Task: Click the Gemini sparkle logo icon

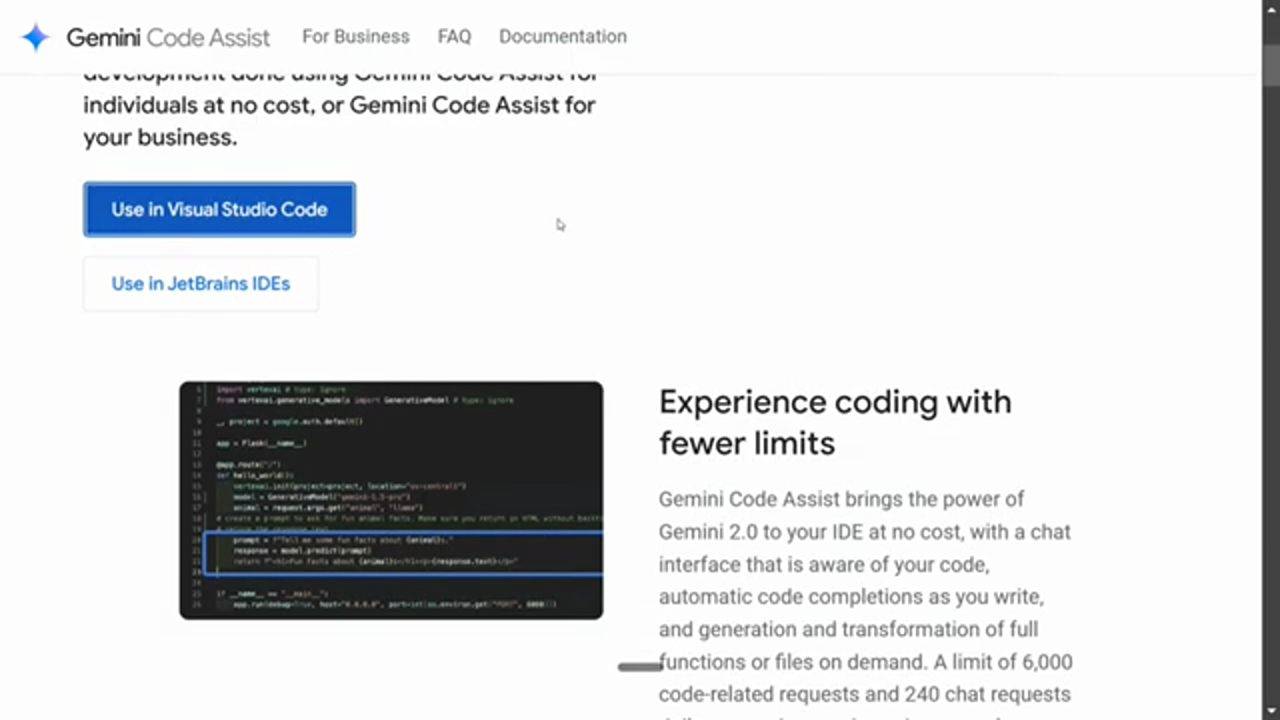Action: click(x=35, y=37)
